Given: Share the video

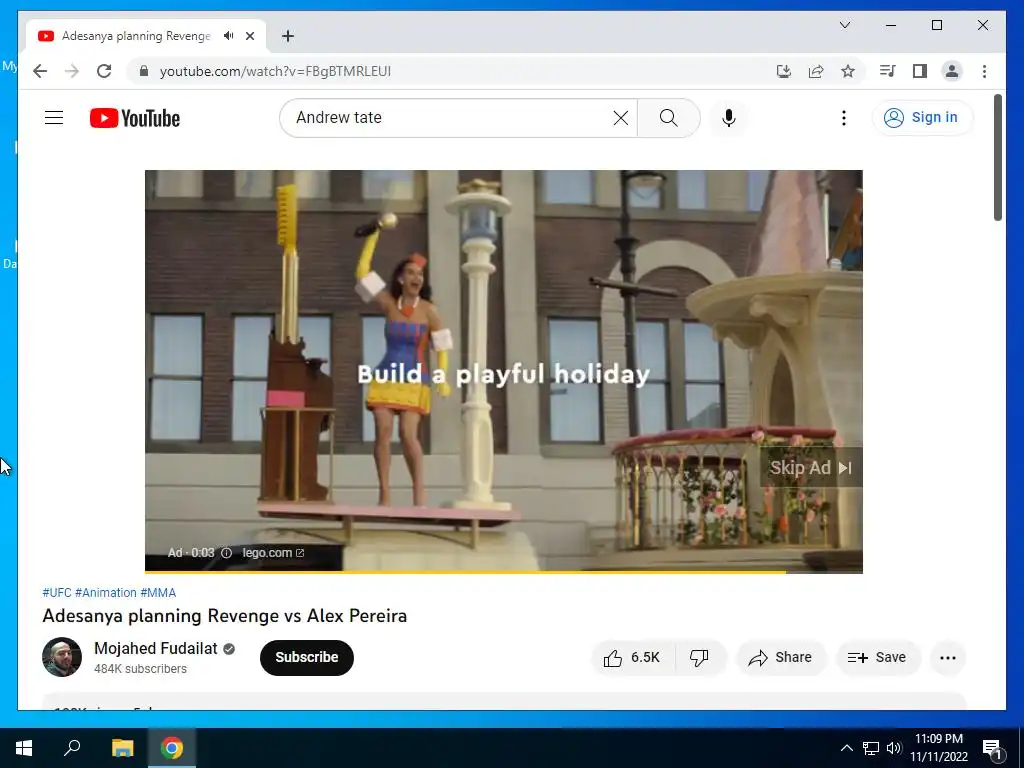Looking at the screenshot, I should [x=781, y=658].
